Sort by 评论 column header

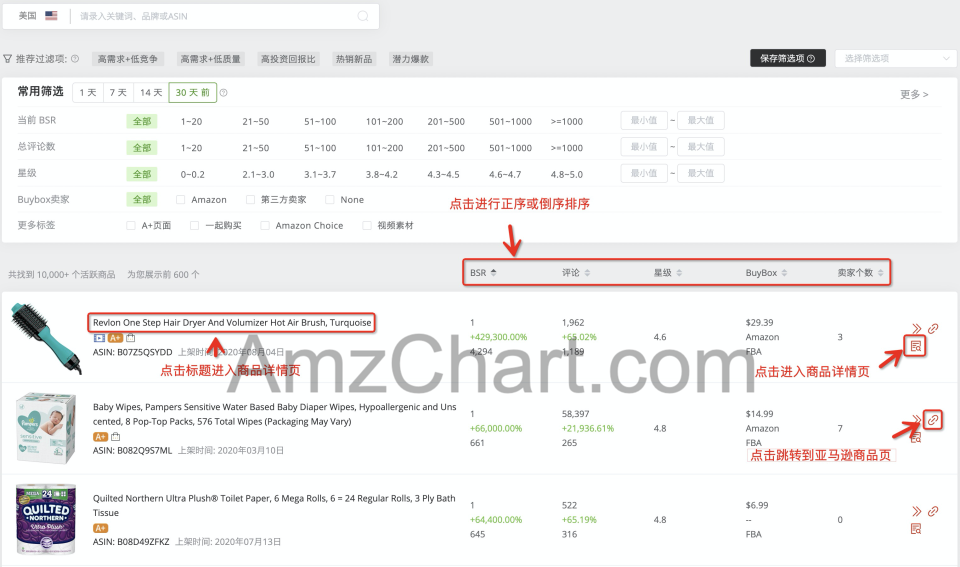pyautogui.click(x=576, y=272)
